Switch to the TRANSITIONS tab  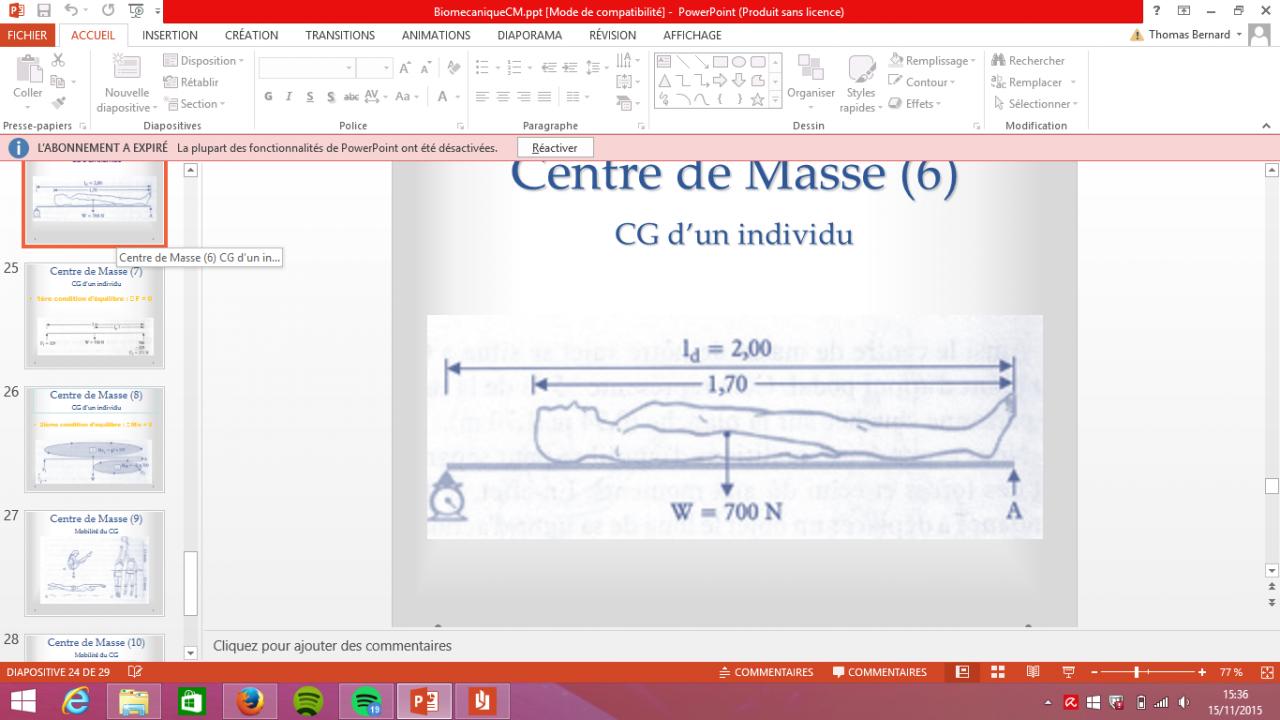click(x=340, y=35)
